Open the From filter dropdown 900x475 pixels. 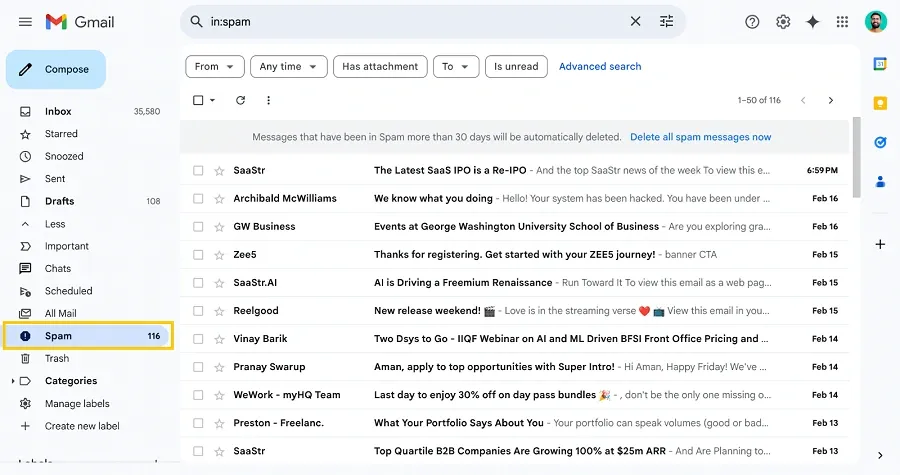(x=215, y=67)
